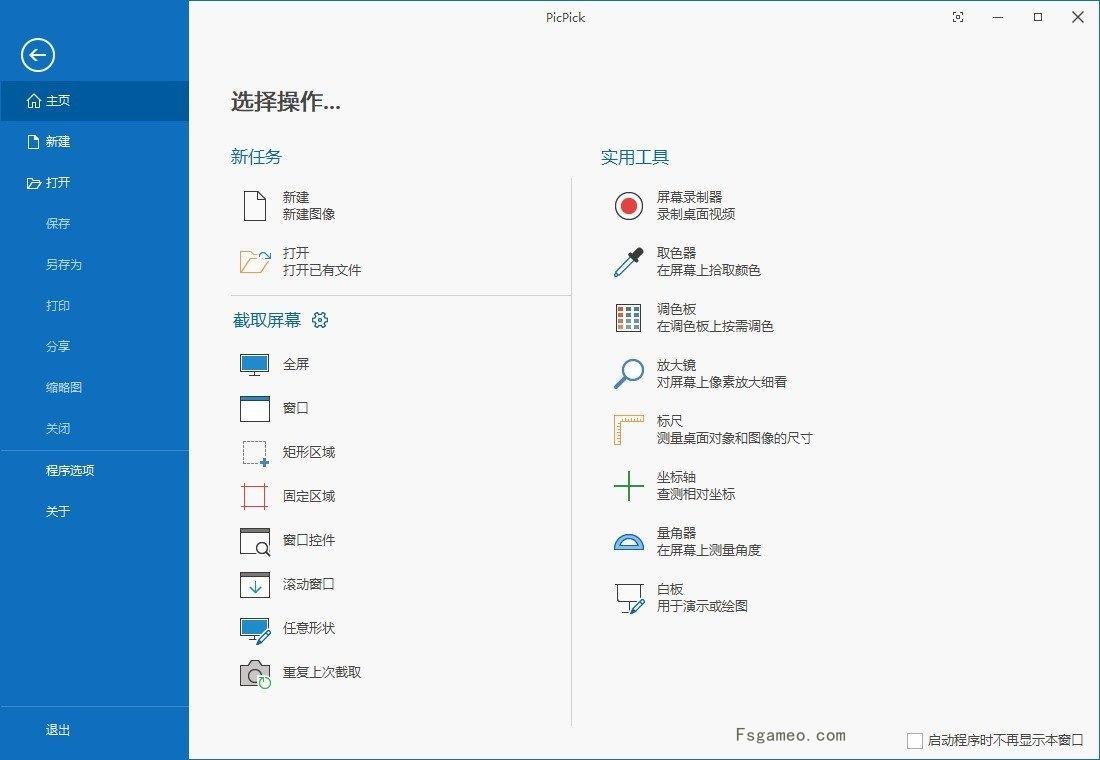This screenshot has height=760, width=1100.
Task: Click the focus mode icon in title bar
Action: [x=958, y=18]
